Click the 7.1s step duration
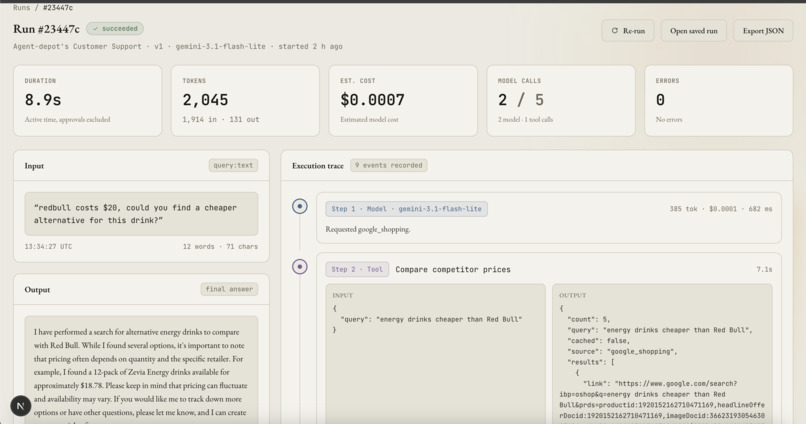806x424 pixels. point(764,269)
